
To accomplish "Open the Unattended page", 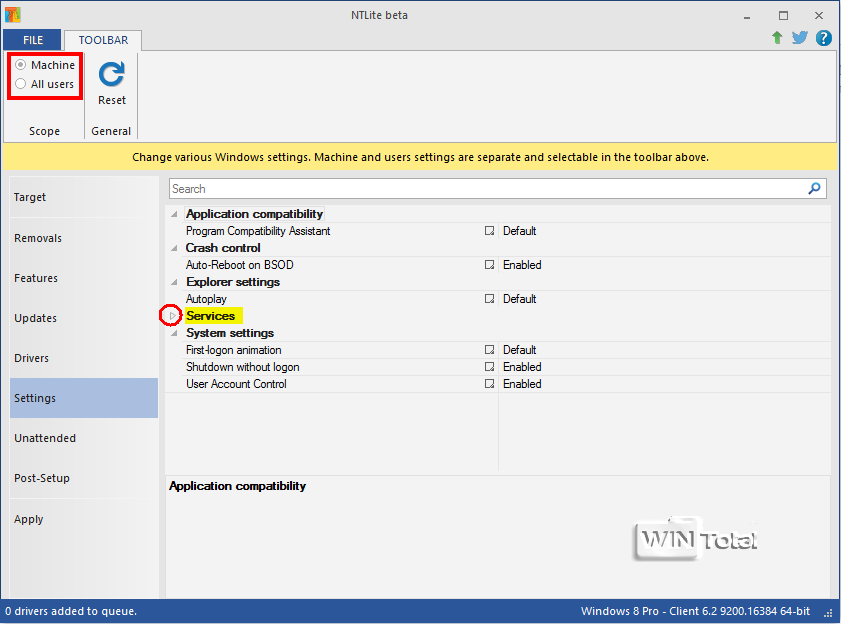I will (x=84, y=438).
